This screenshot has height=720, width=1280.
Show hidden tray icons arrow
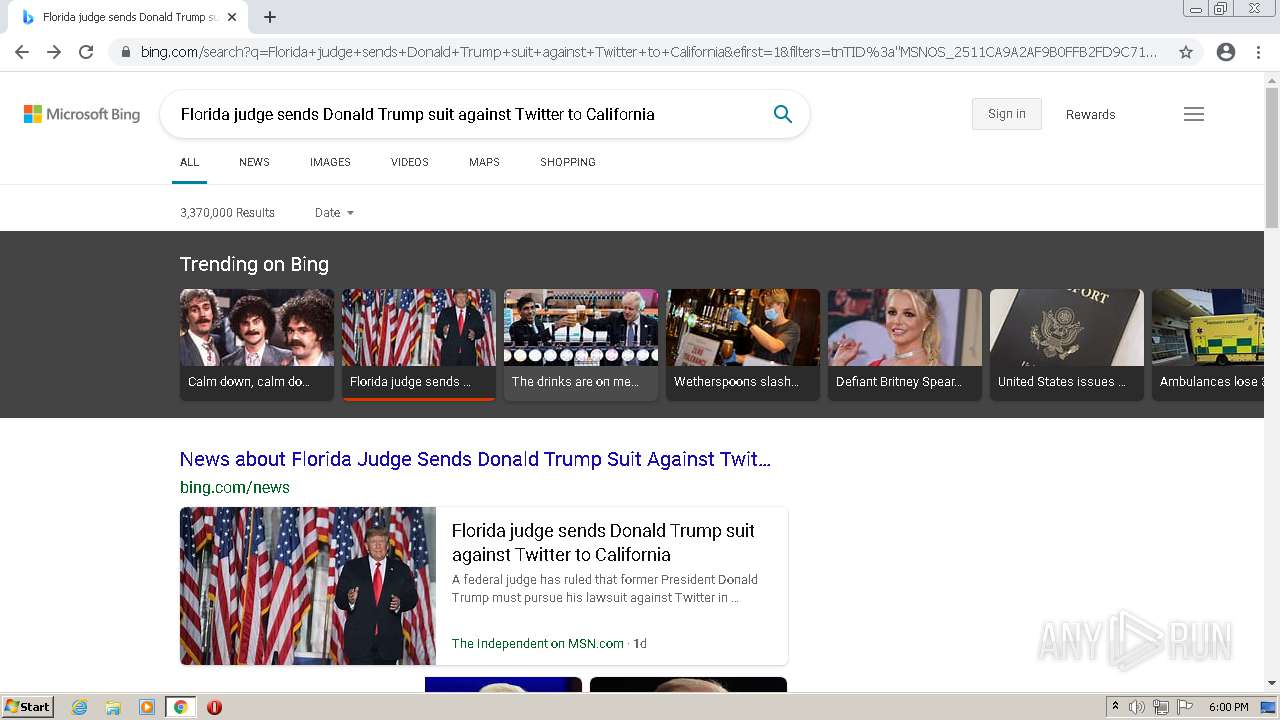1116,707
